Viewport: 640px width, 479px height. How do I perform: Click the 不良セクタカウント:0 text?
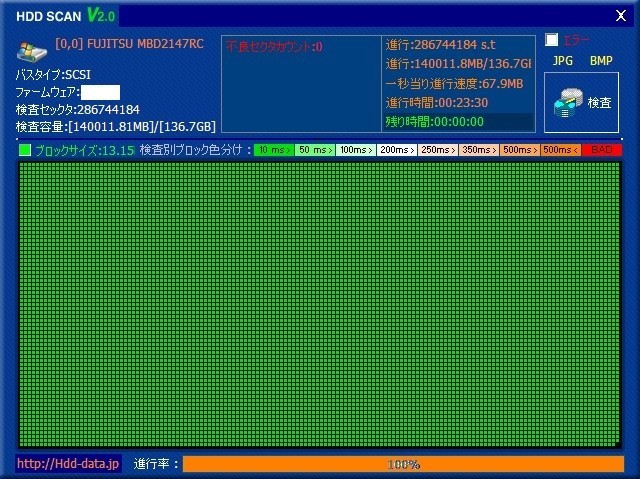pos(274,47)
